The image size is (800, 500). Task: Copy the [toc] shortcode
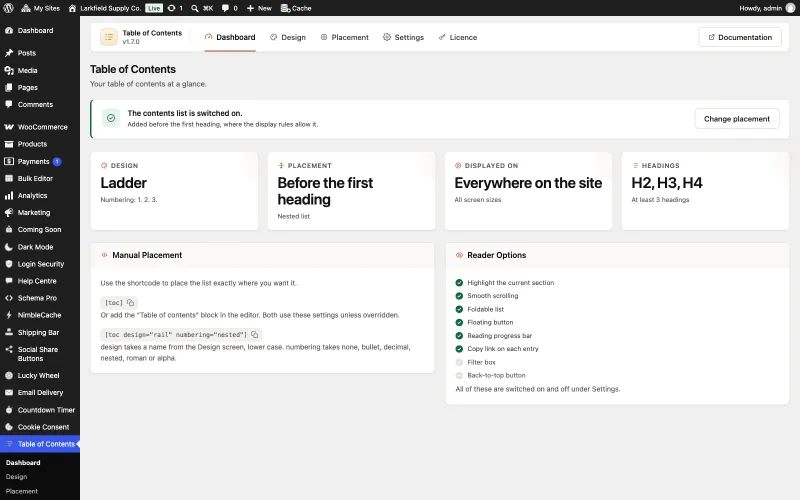pos(131,303)
